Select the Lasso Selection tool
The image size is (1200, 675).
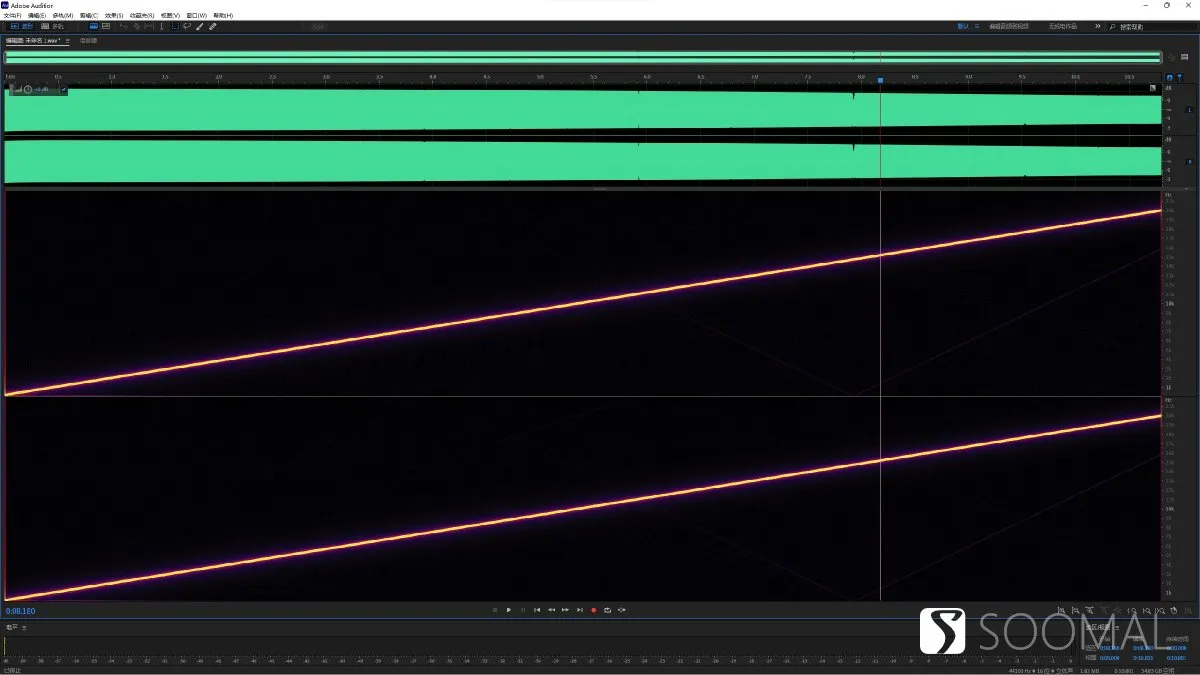click(x=187, y=26)
